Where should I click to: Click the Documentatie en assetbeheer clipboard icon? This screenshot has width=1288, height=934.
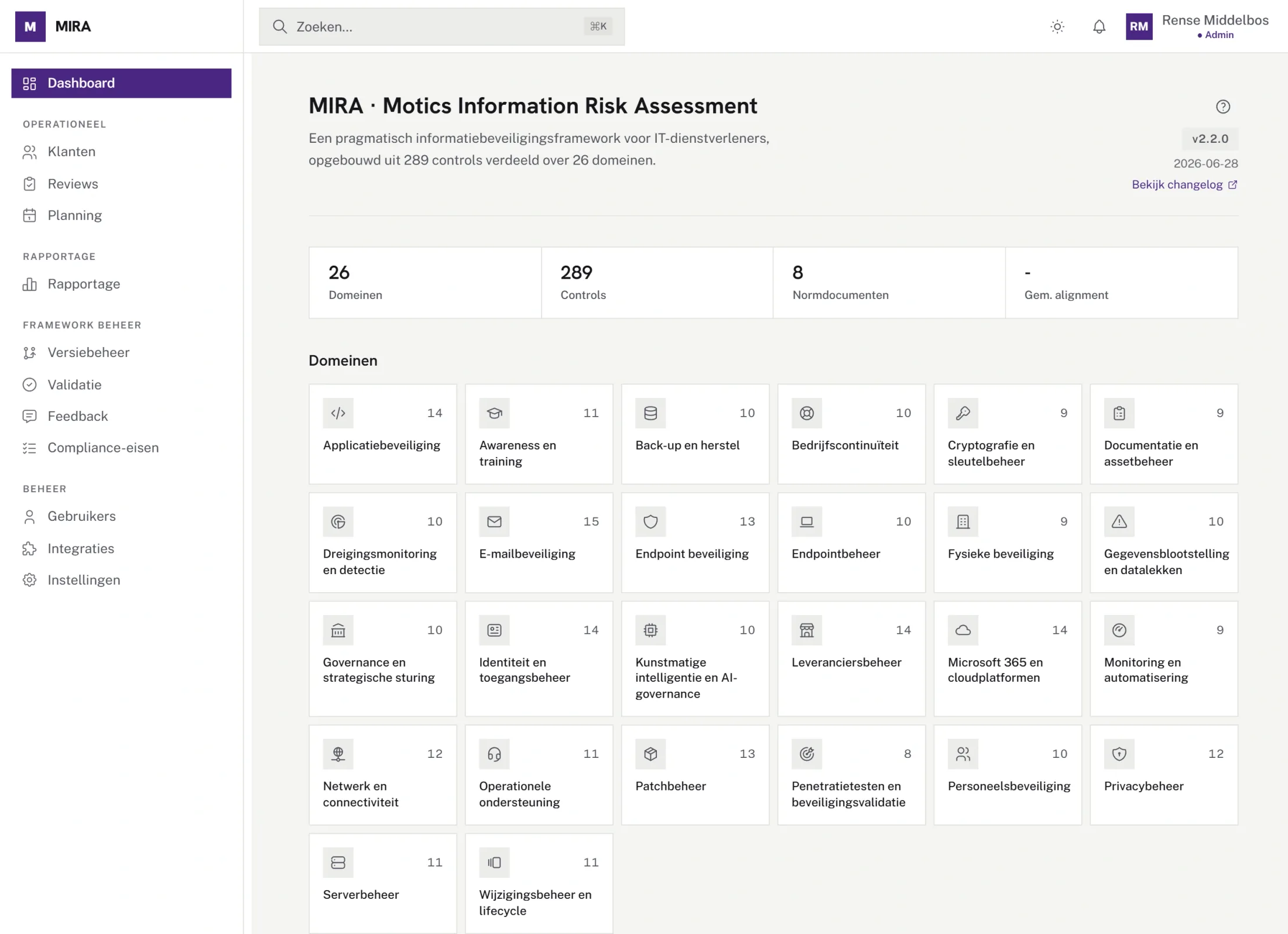click(1119, 413)
